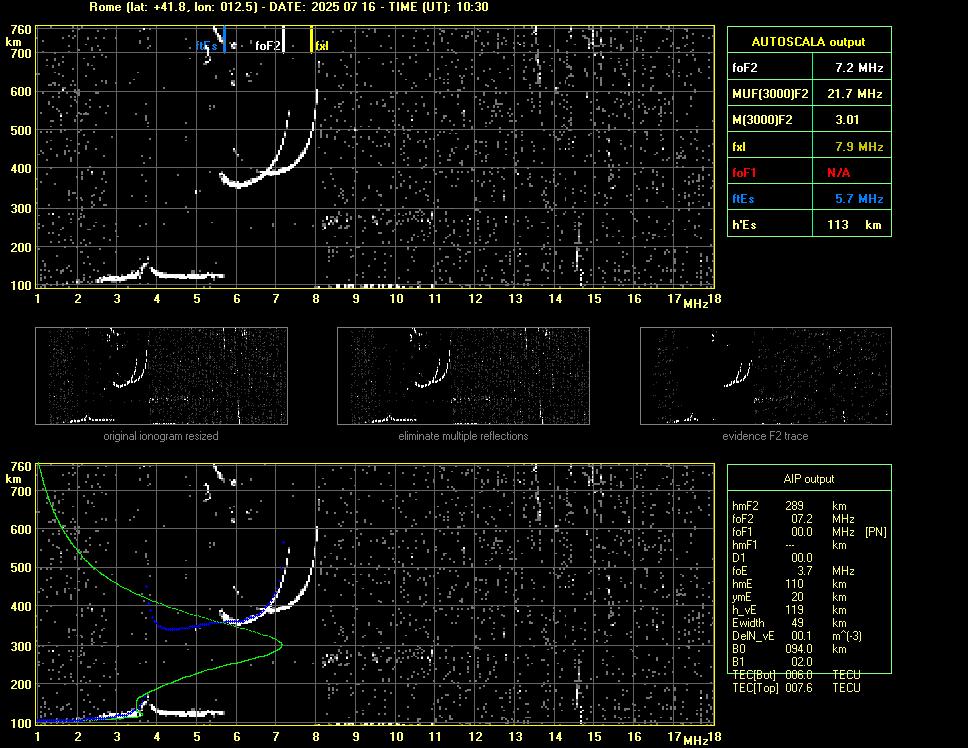This screenshot has width=968, height=748.
Task: Open the 'original ionogram resized' thumbnail
Action: point(161,376)
